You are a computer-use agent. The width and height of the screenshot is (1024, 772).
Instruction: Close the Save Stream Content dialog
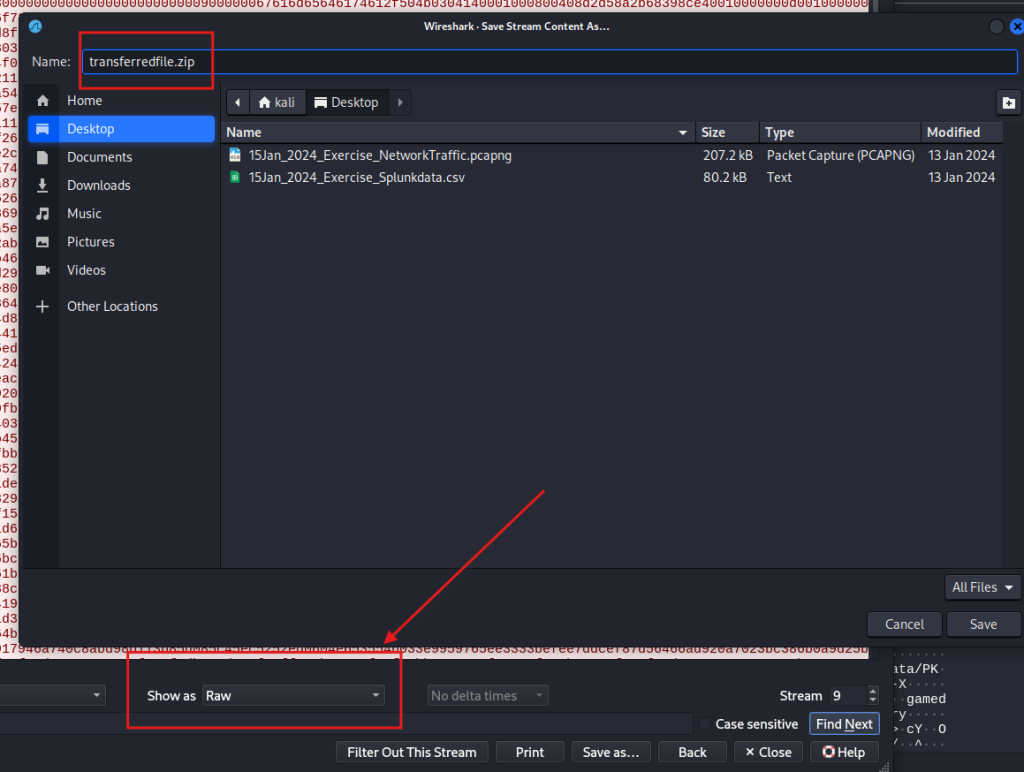pyautogui.click(x=1016, y=27)
